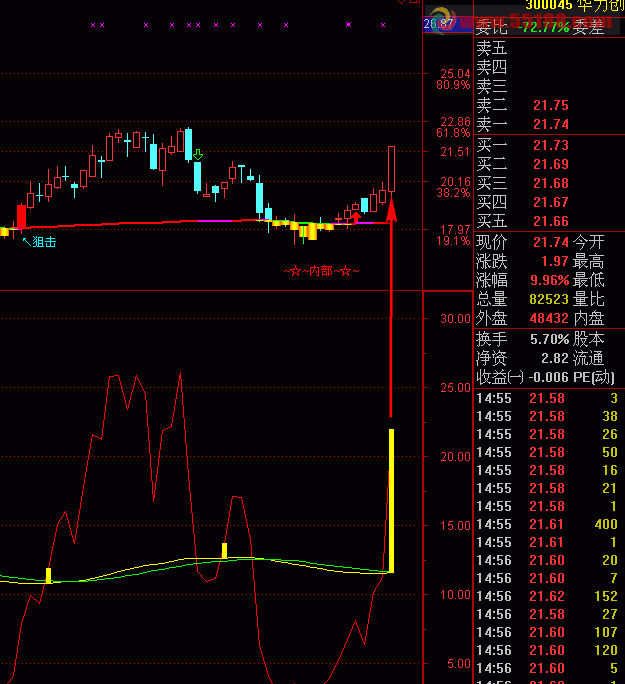Click the 14:56 tick with volume 107
The height and width of the screenshot is (684, 625).
click(x=549, y=632)
